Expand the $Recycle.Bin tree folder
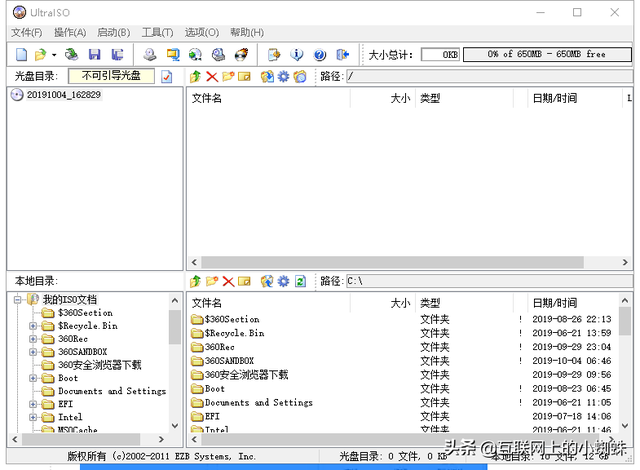Image resolution: width=640 pixels, height=470 pixels. pyautogui.click(x=33, y=326)
